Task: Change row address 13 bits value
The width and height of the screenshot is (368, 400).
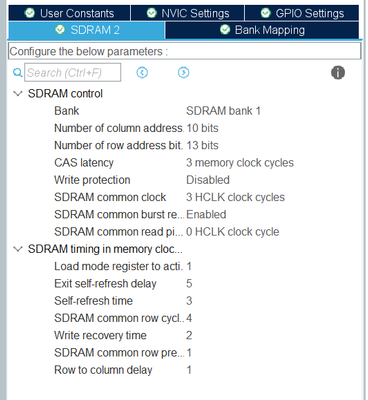Action: click(x=202, y=145)
